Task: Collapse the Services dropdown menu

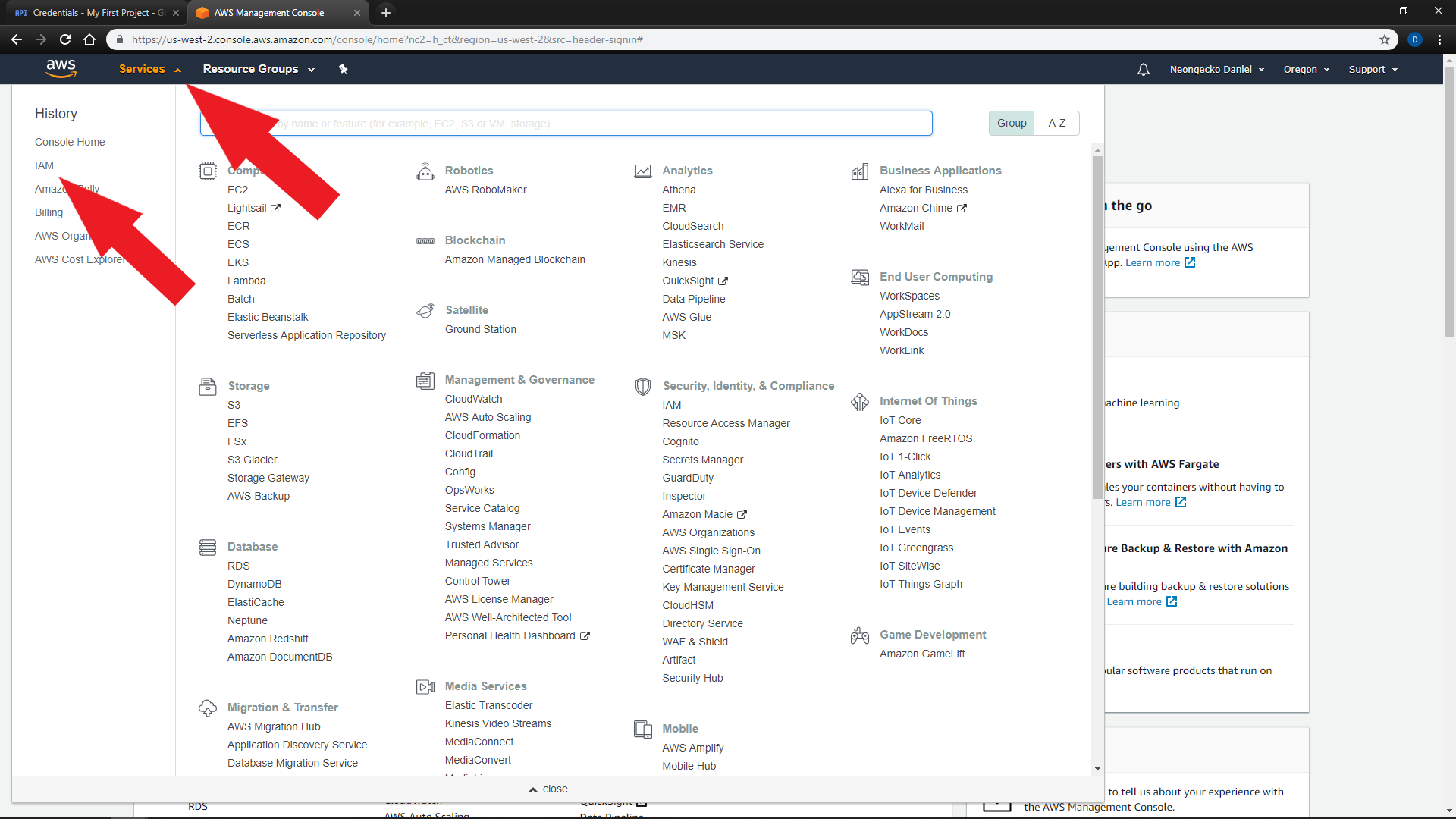Action: pyautogui.click(x=149, y=69)
